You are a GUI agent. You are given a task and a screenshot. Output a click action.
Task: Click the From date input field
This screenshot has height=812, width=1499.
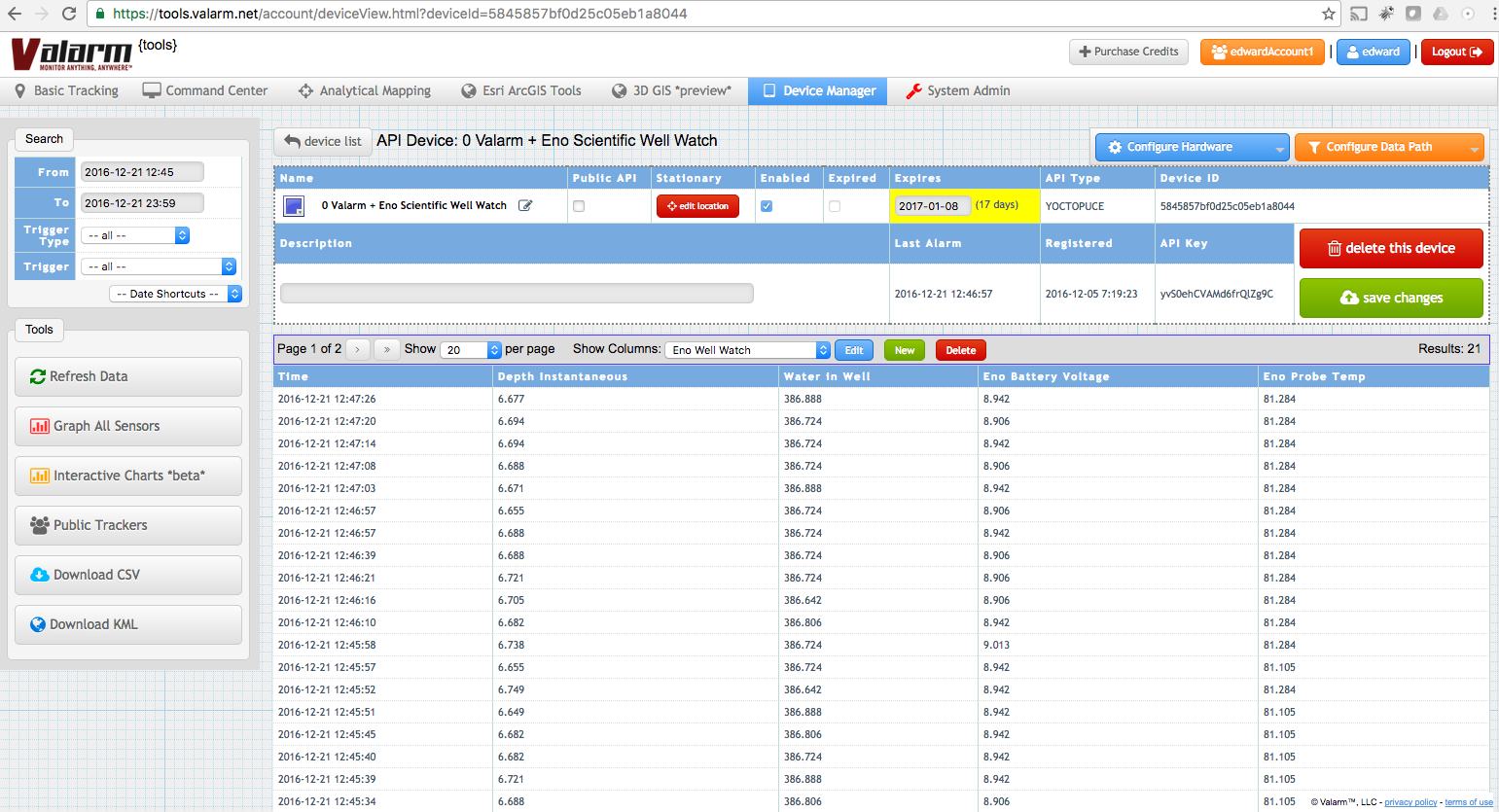[142, 172]
